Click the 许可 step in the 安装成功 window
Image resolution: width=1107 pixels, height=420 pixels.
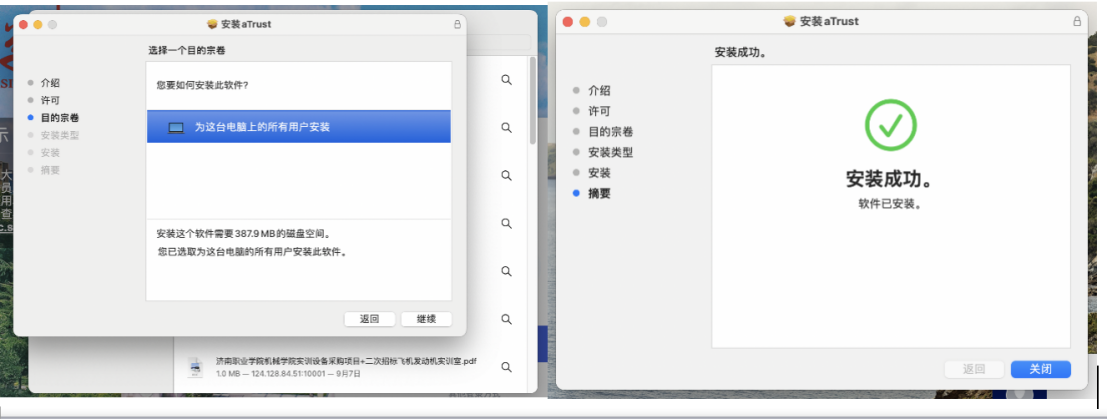coord(599,111)
